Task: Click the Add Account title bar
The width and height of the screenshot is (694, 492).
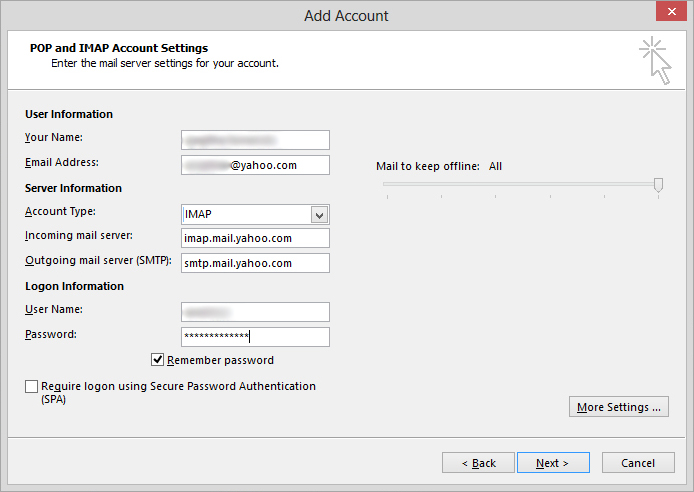Action: click(x=346, y=16)
